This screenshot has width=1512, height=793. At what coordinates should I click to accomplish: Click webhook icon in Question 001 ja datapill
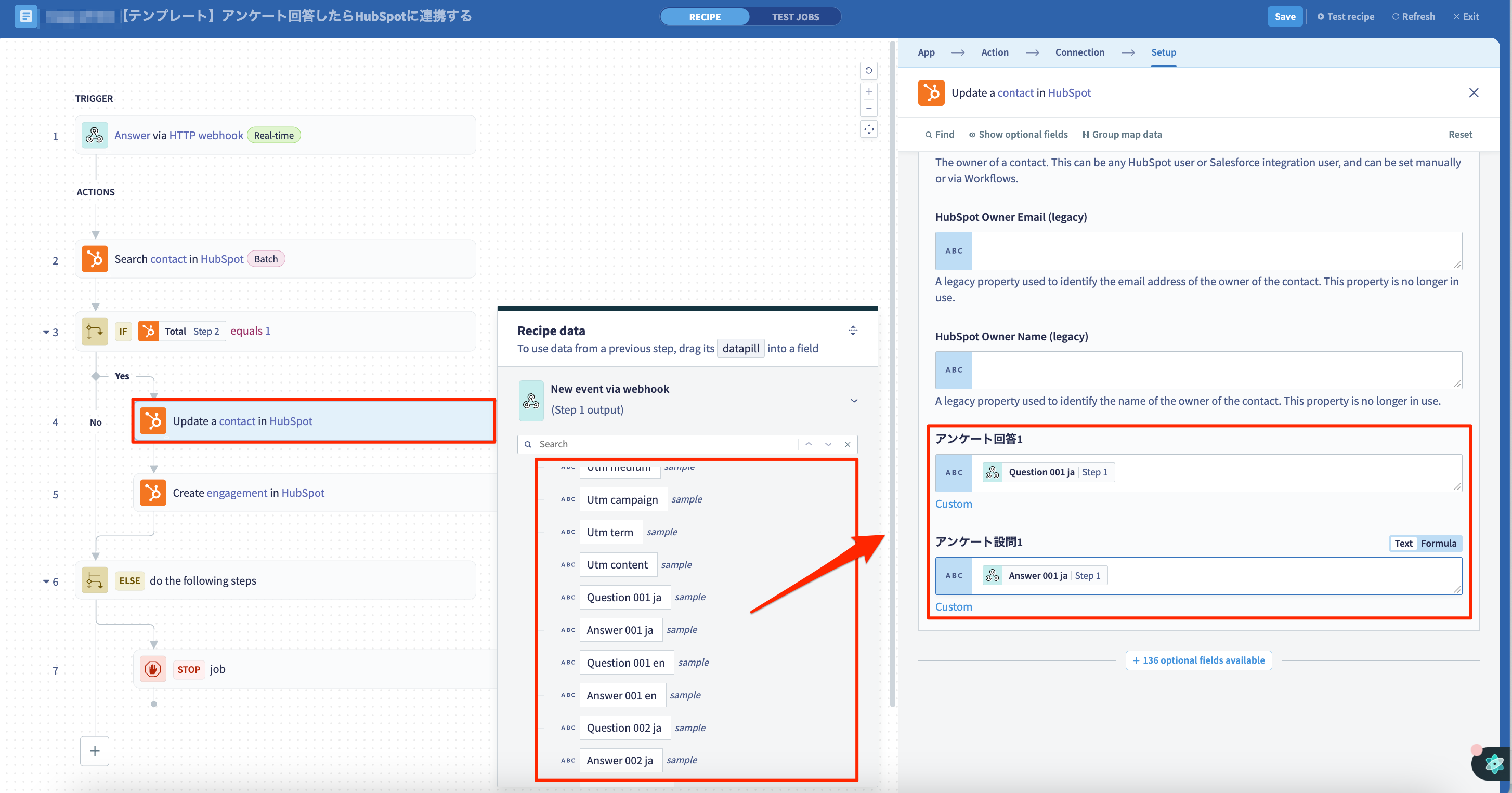coord(993,472)
